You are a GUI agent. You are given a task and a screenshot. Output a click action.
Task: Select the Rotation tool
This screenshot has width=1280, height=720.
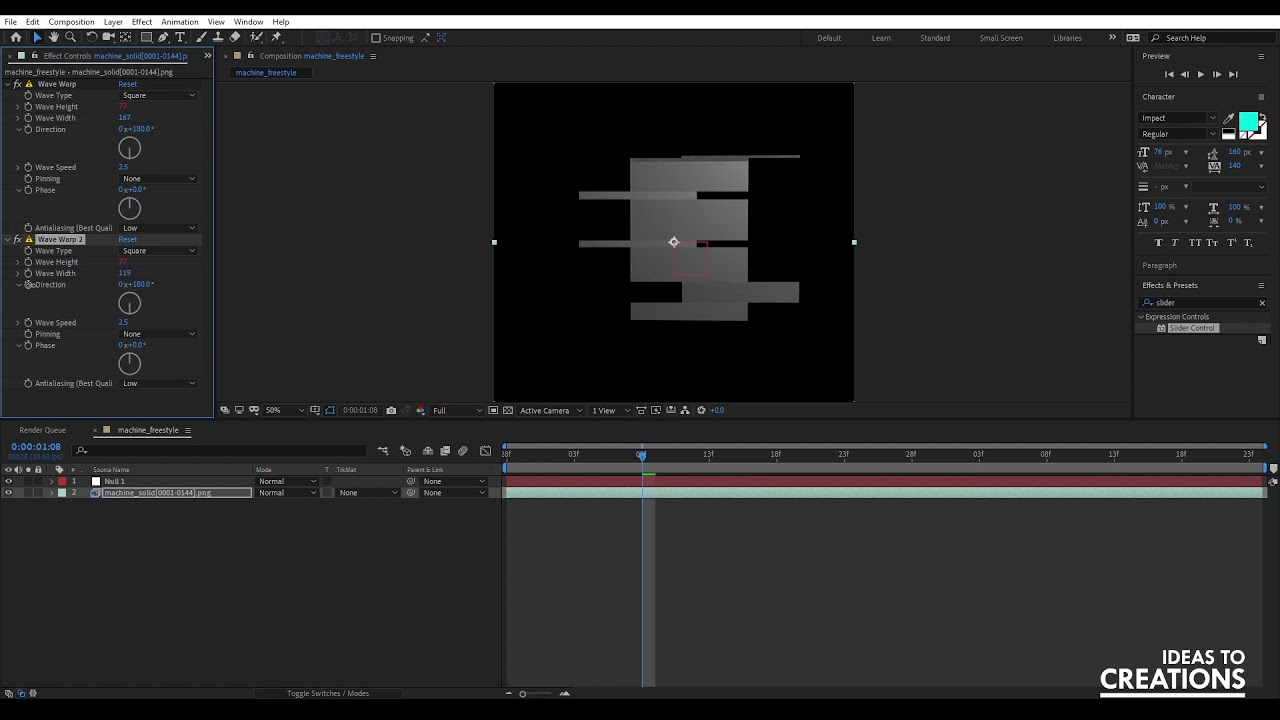(92, 37)
